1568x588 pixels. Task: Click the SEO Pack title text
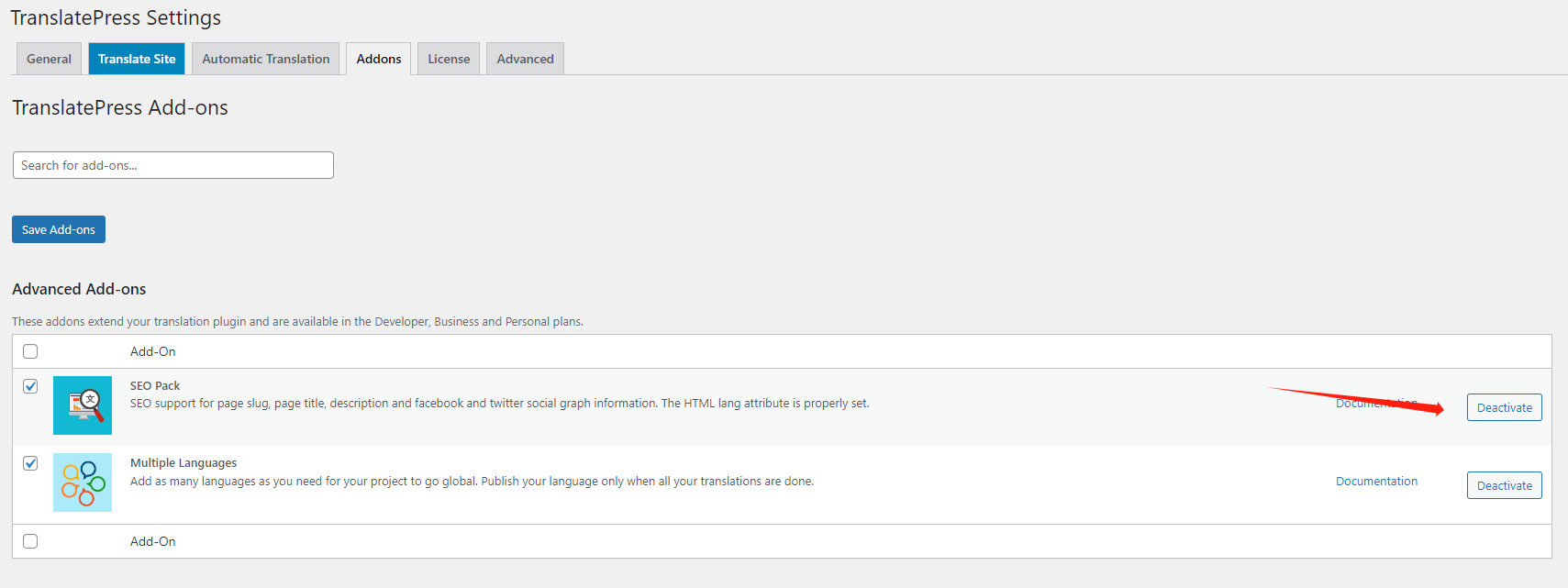(155, 386)
